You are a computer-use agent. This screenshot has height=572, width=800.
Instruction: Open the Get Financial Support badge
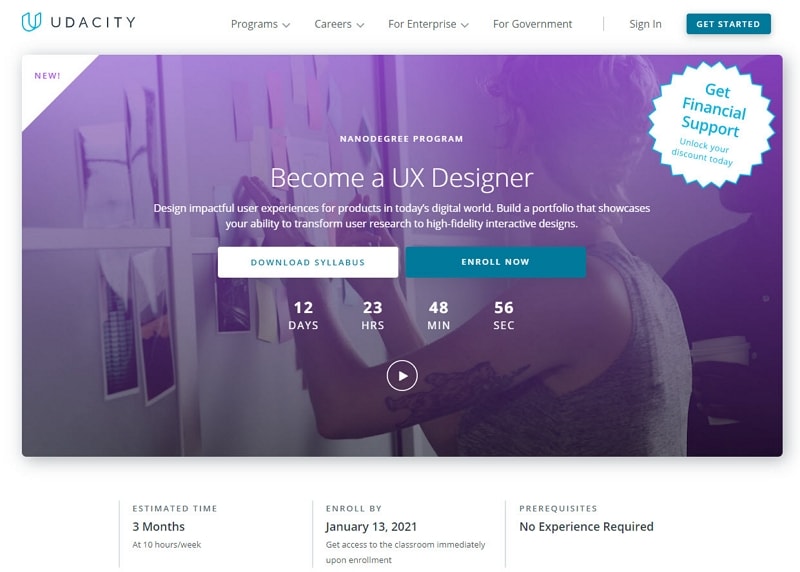pyautogui.click(x=711, y=124)
